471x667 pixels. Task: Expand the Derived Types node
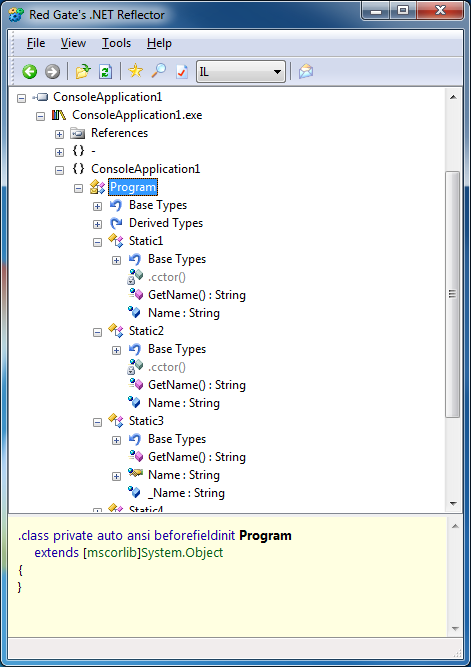pos(97,224)
